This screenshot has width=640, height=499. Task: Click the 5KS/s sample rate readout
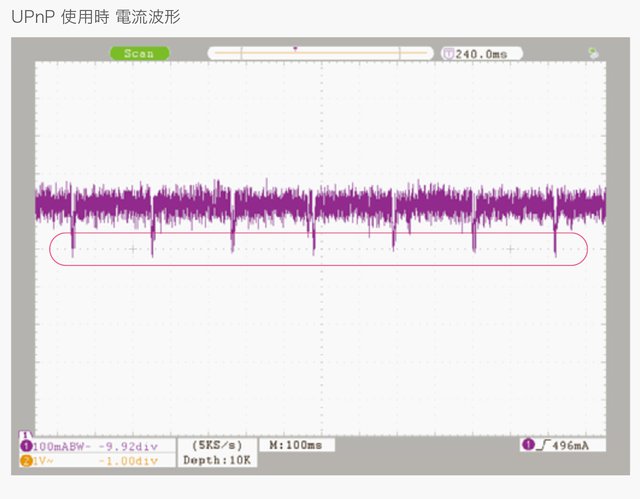pyautogui.click(x=213, y=444)
